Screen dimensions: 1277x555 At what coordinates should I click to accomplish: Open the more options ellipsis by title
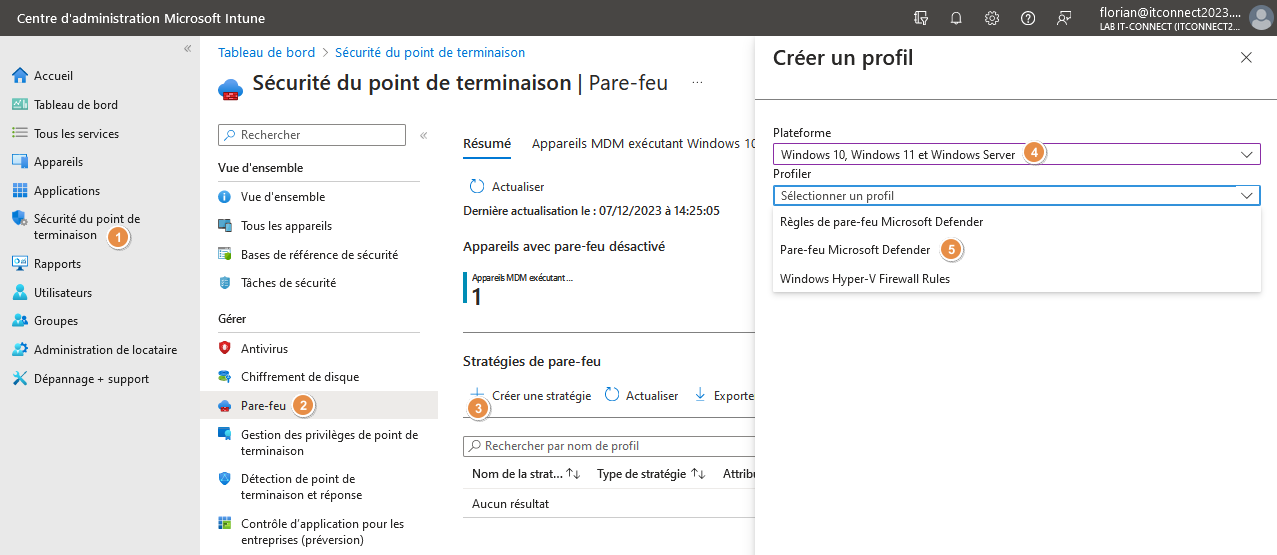tap(697, 82)
